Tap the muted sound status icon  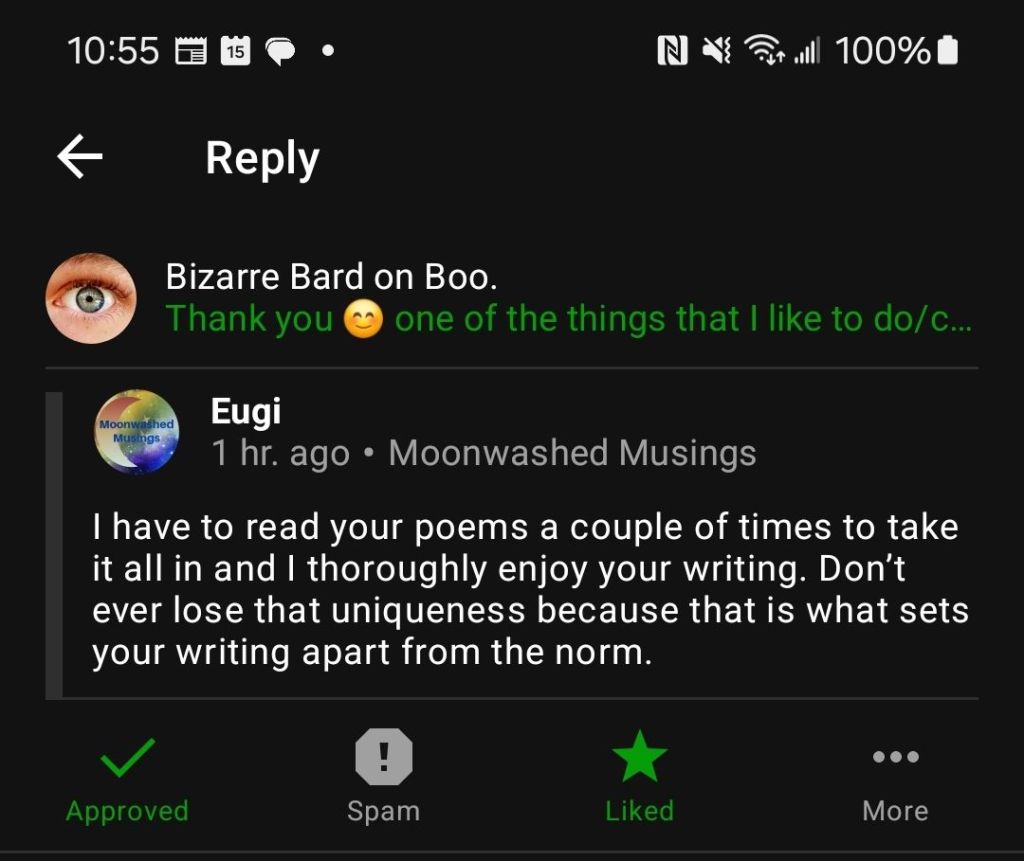tap(717, 51)
